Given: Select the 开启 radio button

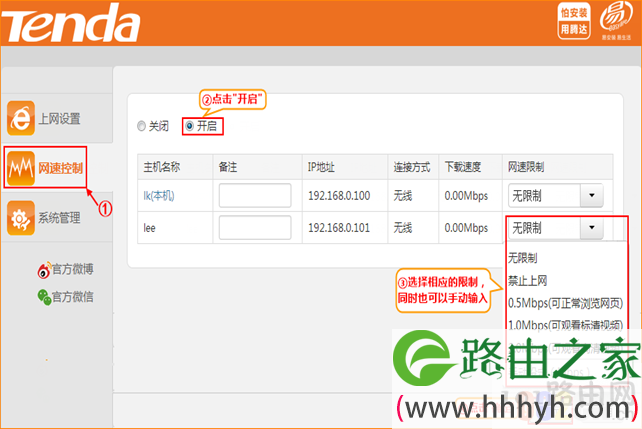Looking at the screenshot, I should (189, 126).
